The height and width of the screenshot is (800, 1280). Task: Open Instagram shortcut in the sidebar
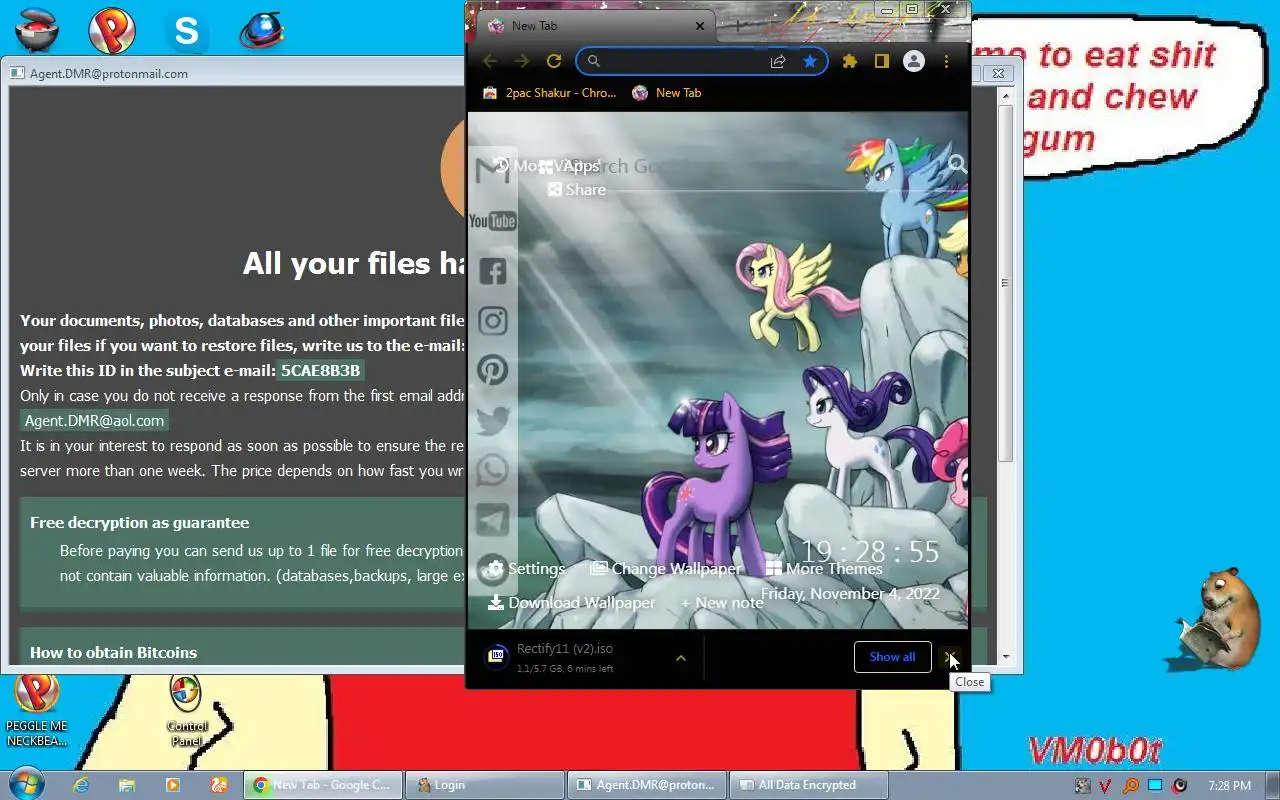click(493, 321)
